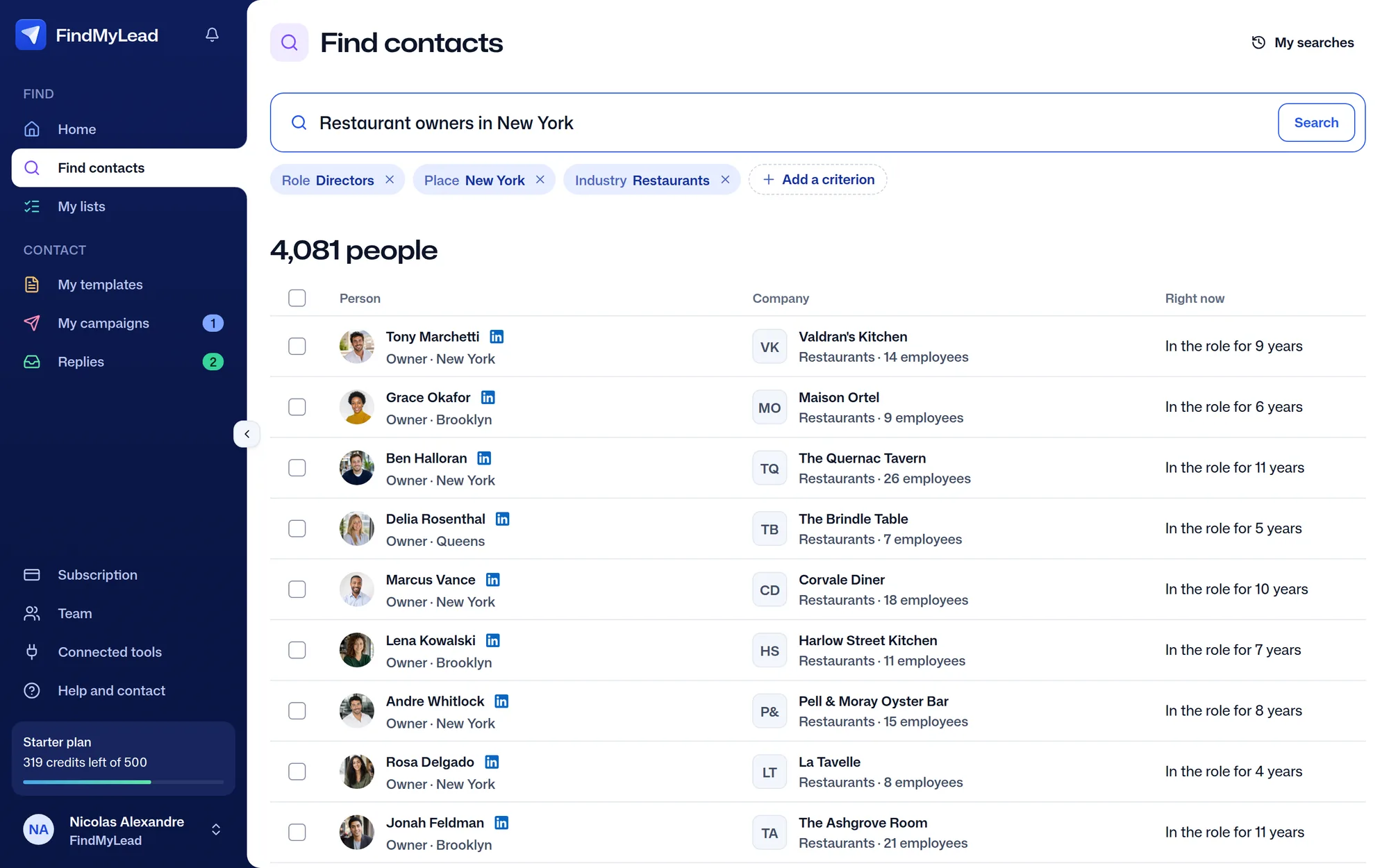Click The Quernac Tavern TQ logo

tap(770, 468)
